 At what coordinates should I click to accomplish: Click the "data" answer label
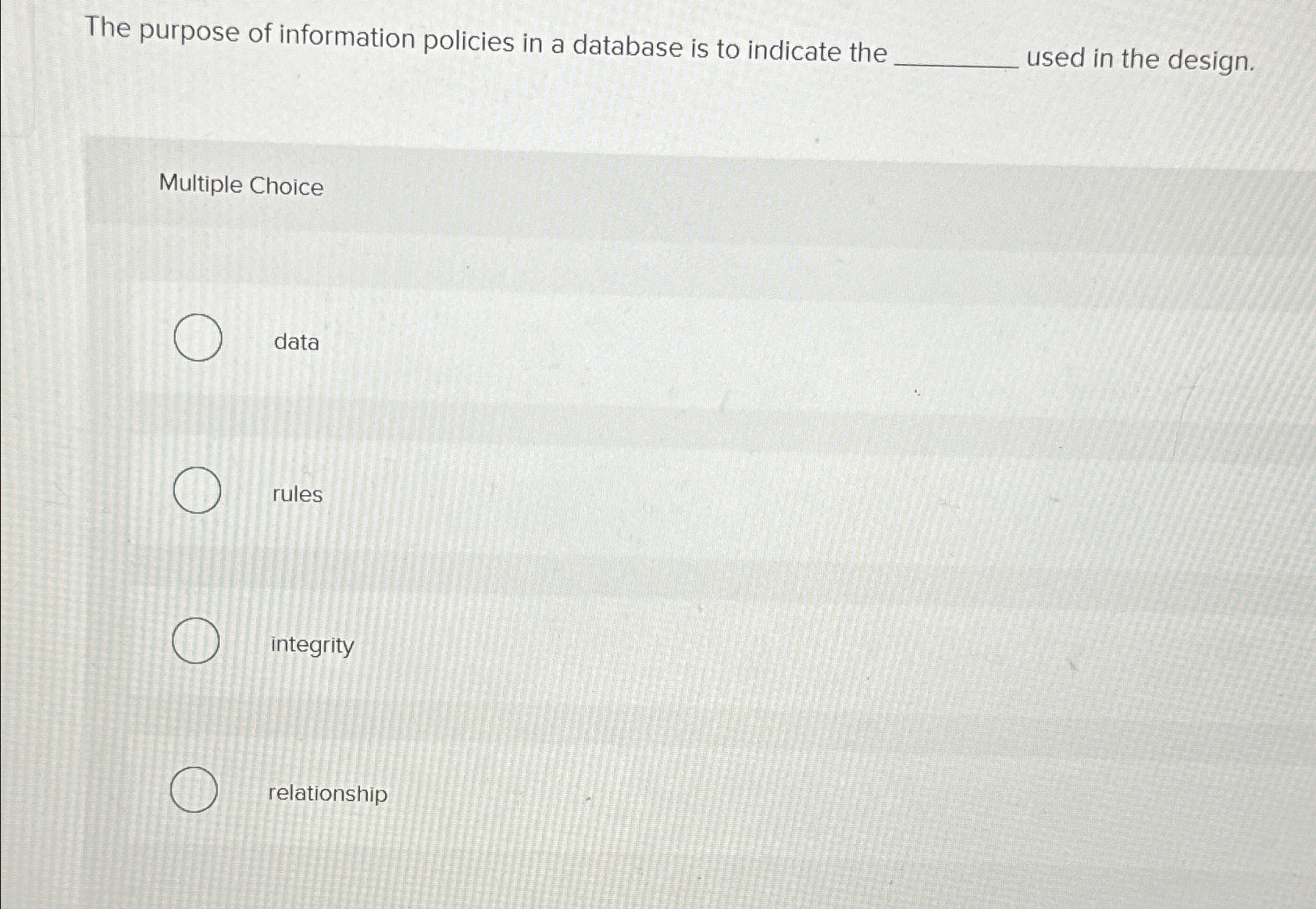(296, 342)
